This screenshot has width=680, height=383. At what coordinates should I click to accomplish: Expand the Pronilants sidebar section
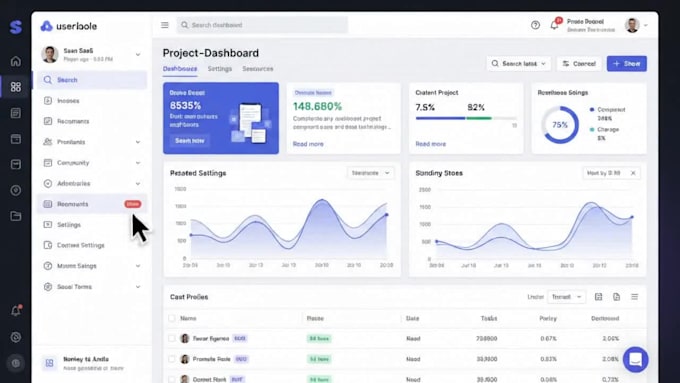point(138,142)
